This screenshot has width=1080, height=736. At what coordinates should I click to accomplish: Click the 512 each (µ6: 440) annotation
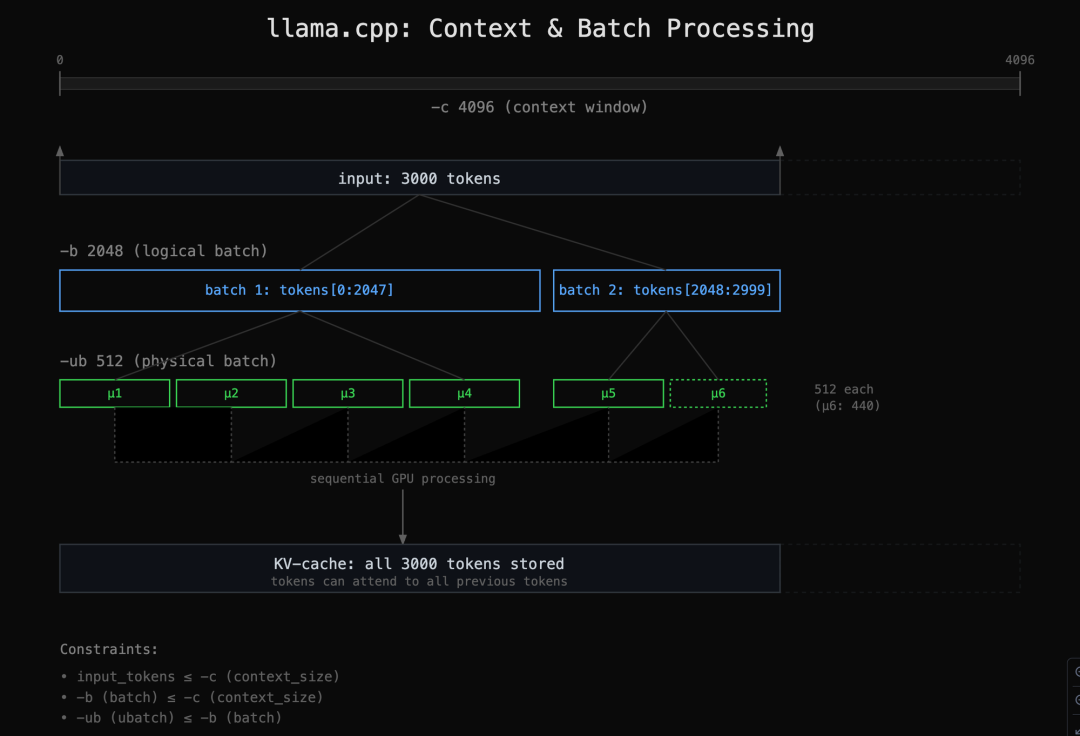click(x=847, y=397)
